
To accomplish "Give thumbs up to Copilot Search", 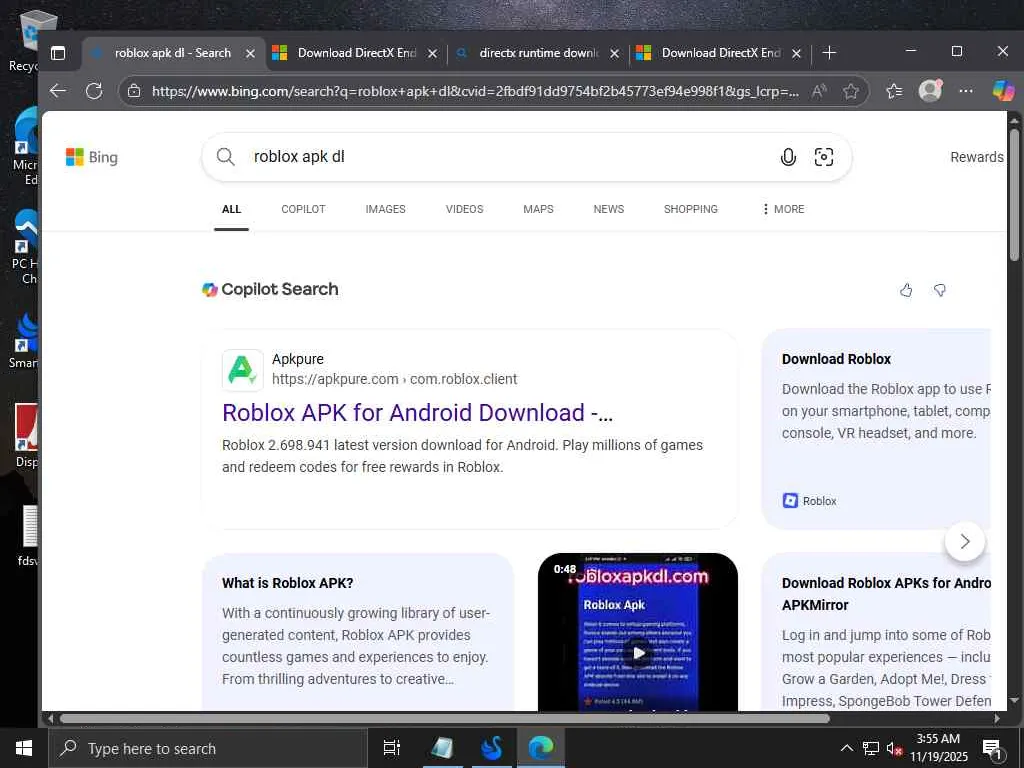I will (906, 290).
